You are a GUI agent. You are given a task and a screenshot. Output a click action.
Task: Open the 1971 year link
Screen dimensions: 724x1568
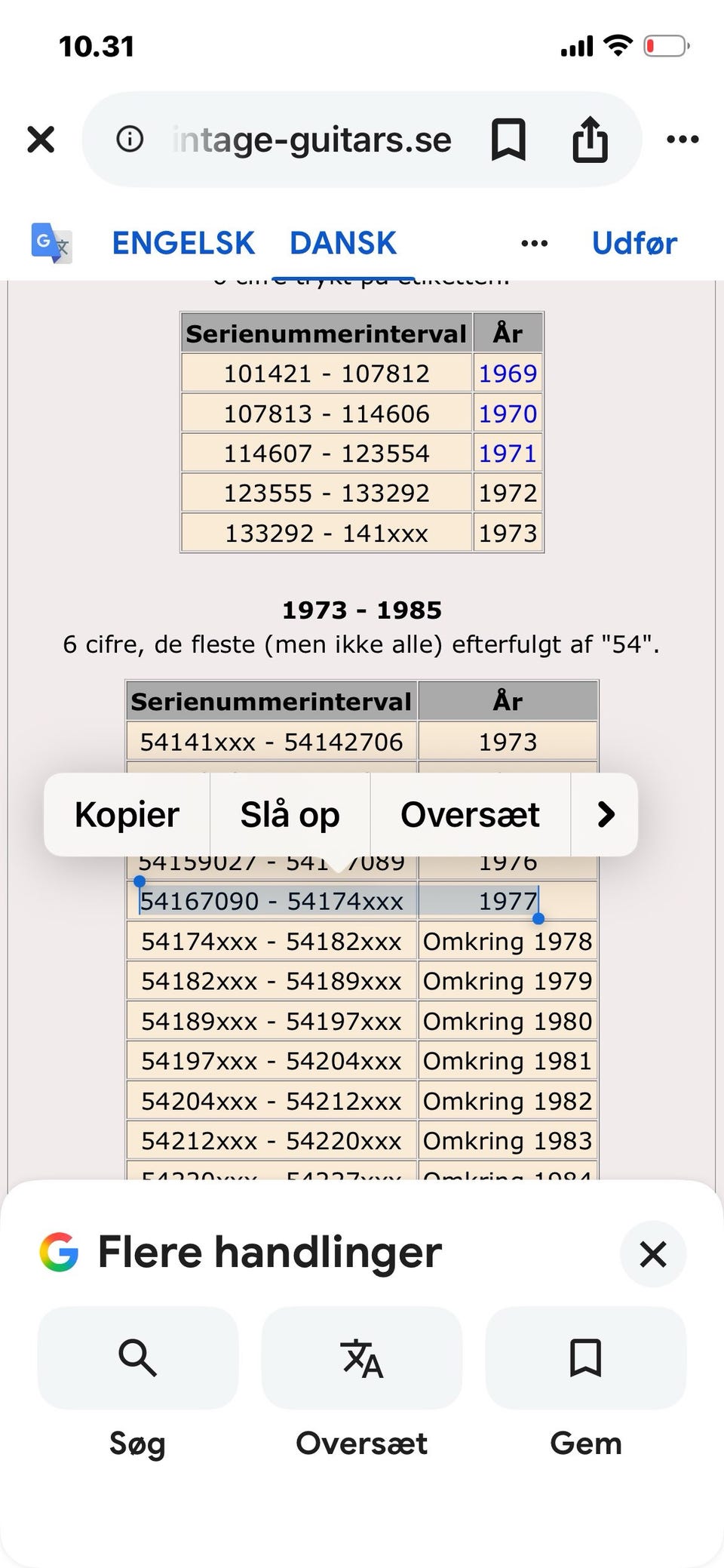(508, 453)
